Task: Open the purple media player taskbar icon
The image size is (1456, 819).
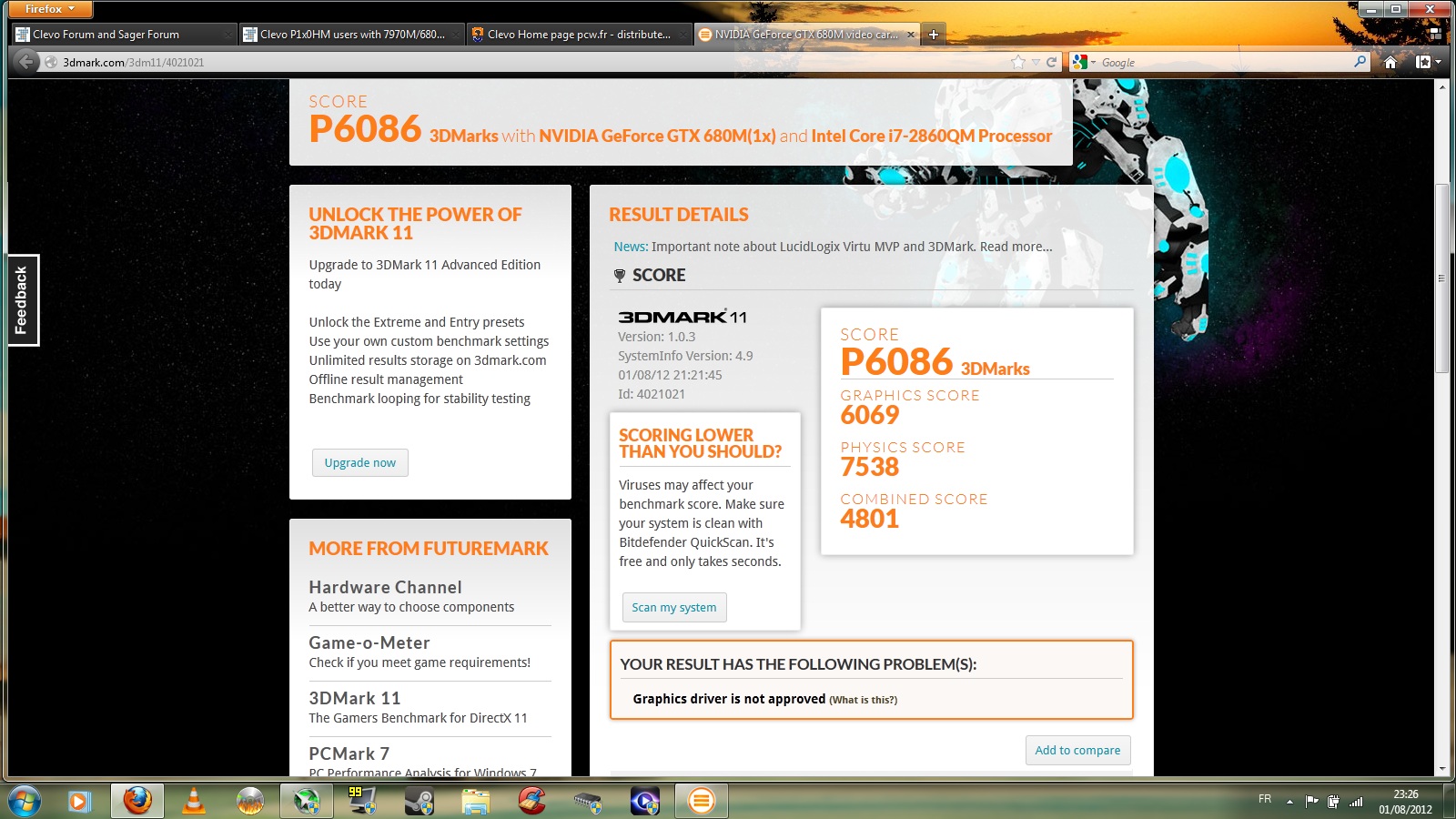Action: (645, 801)
